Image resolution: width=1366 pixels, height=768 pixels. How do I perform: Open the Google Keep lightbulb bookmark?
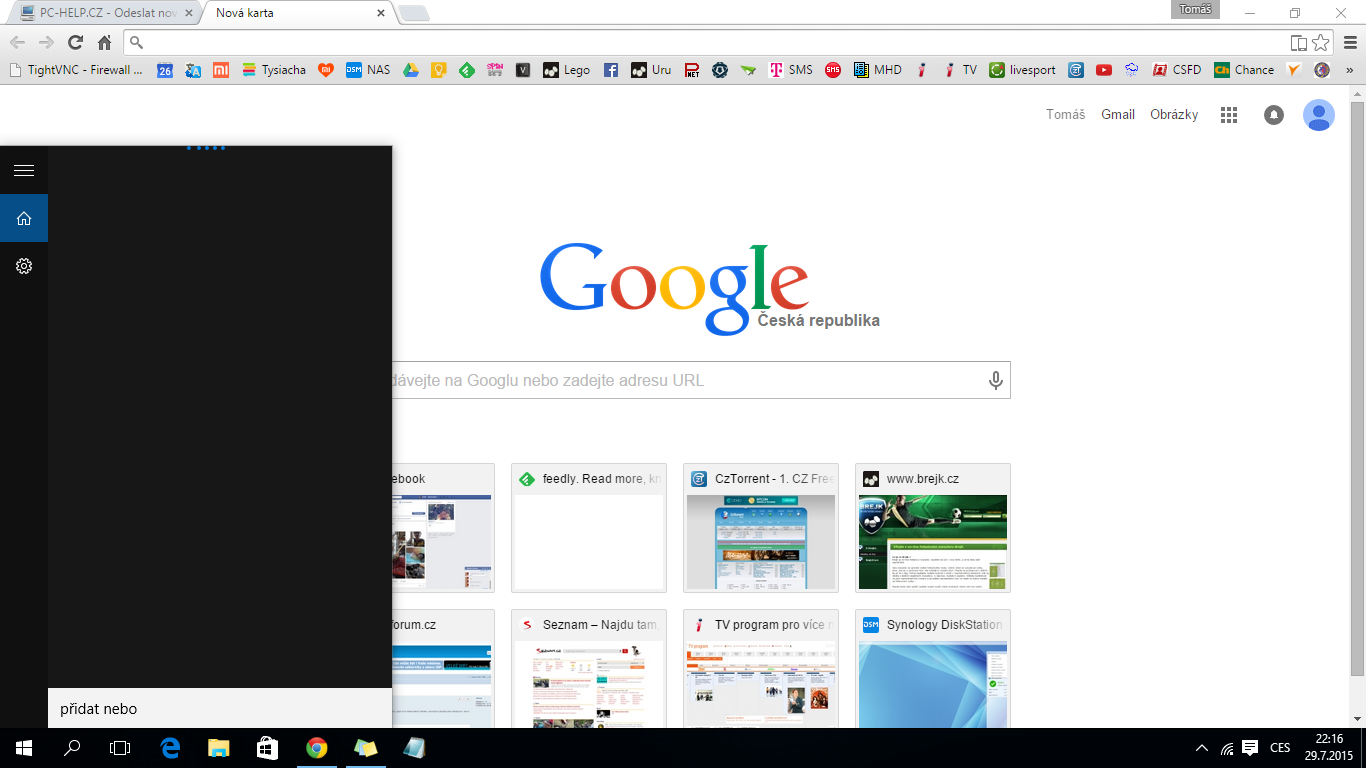tap(438, 70)
